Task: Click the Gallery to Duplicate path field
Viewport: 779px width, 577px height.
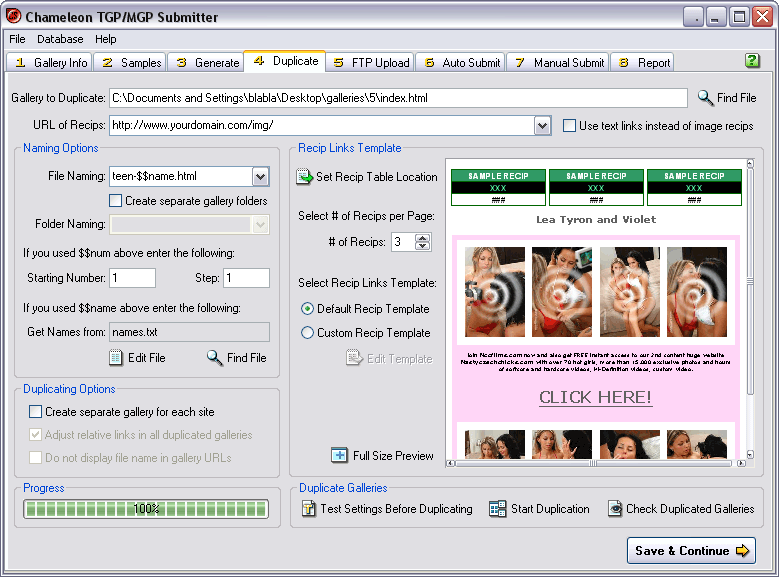Action: coord(398,98)
